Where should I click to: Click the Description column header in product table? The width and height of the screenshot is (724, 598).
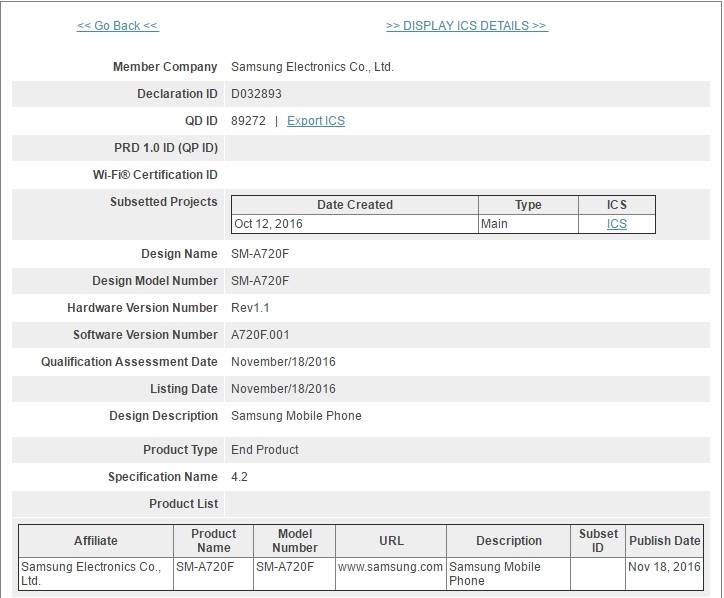coord(508,541)
